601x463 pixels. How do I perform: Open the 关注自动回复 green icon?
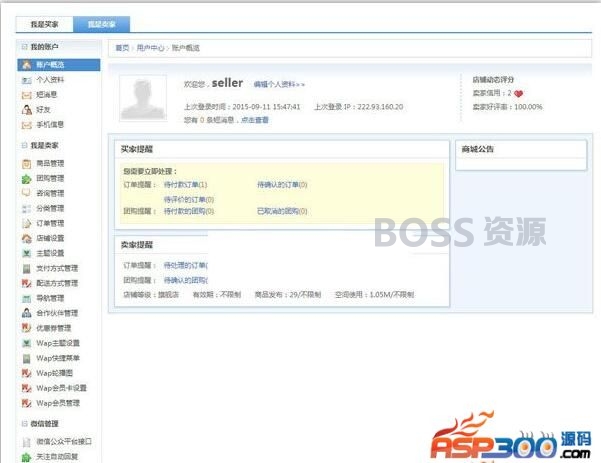point(26,457)
